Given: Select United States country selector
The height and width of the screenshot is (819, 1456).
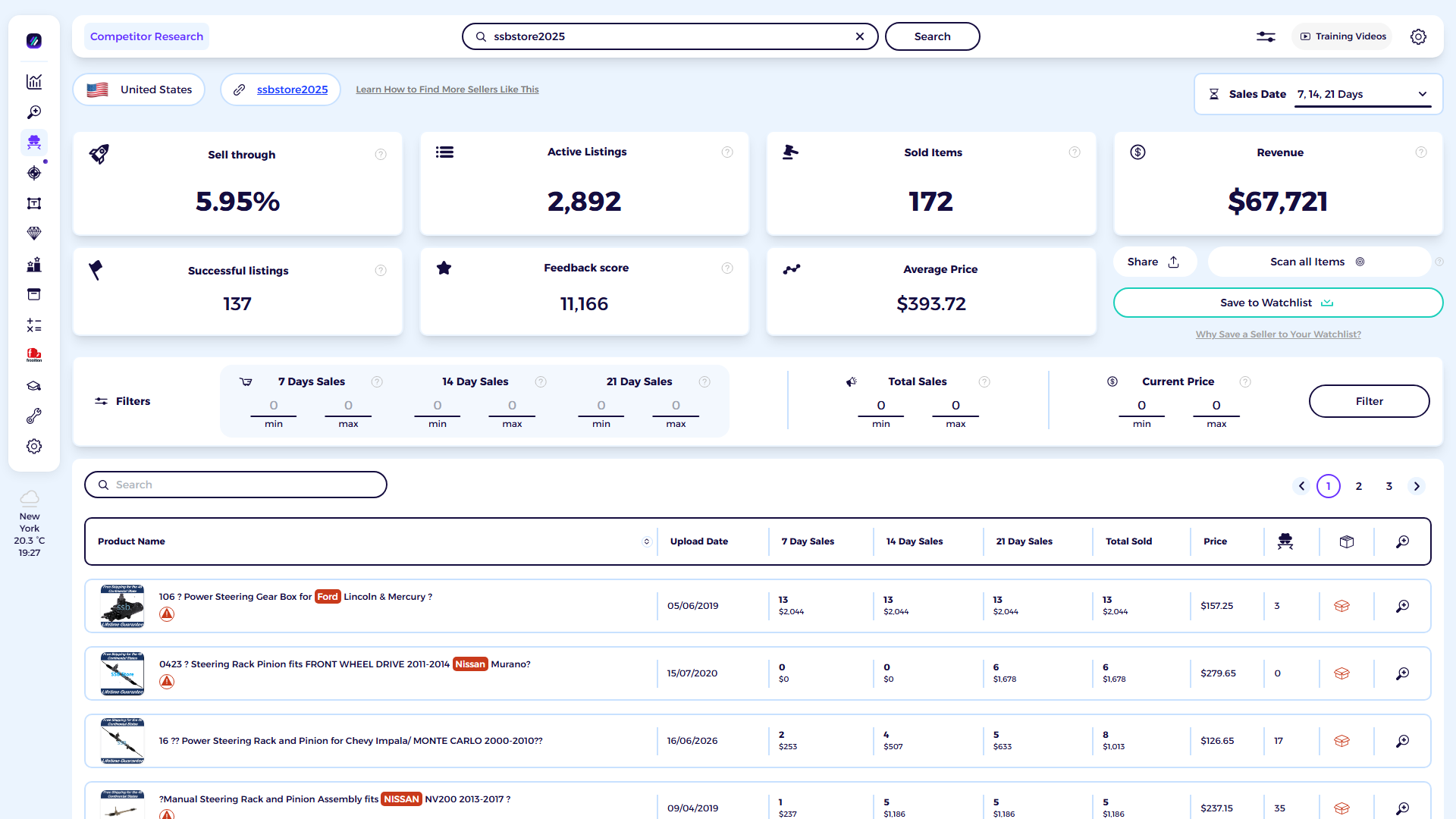Looking at the screenshot, I should coord(139,89).
